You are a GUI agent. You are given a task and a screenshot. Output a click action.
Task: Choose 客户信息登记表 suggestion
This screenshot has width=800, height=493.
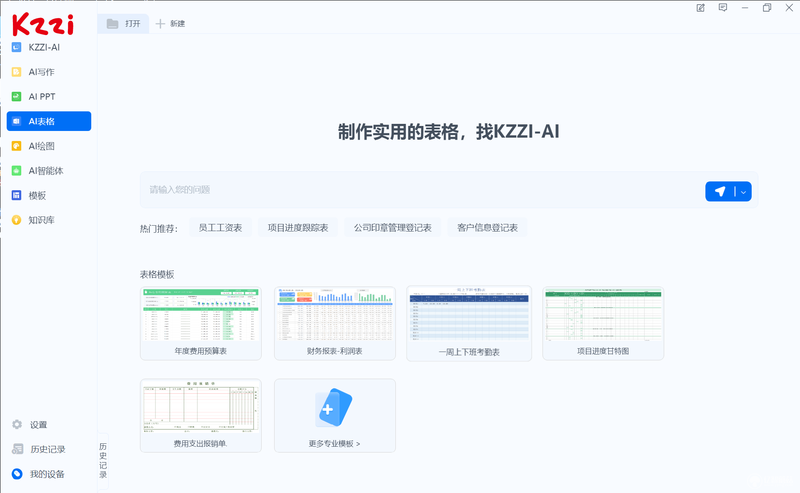click(487, 228)
